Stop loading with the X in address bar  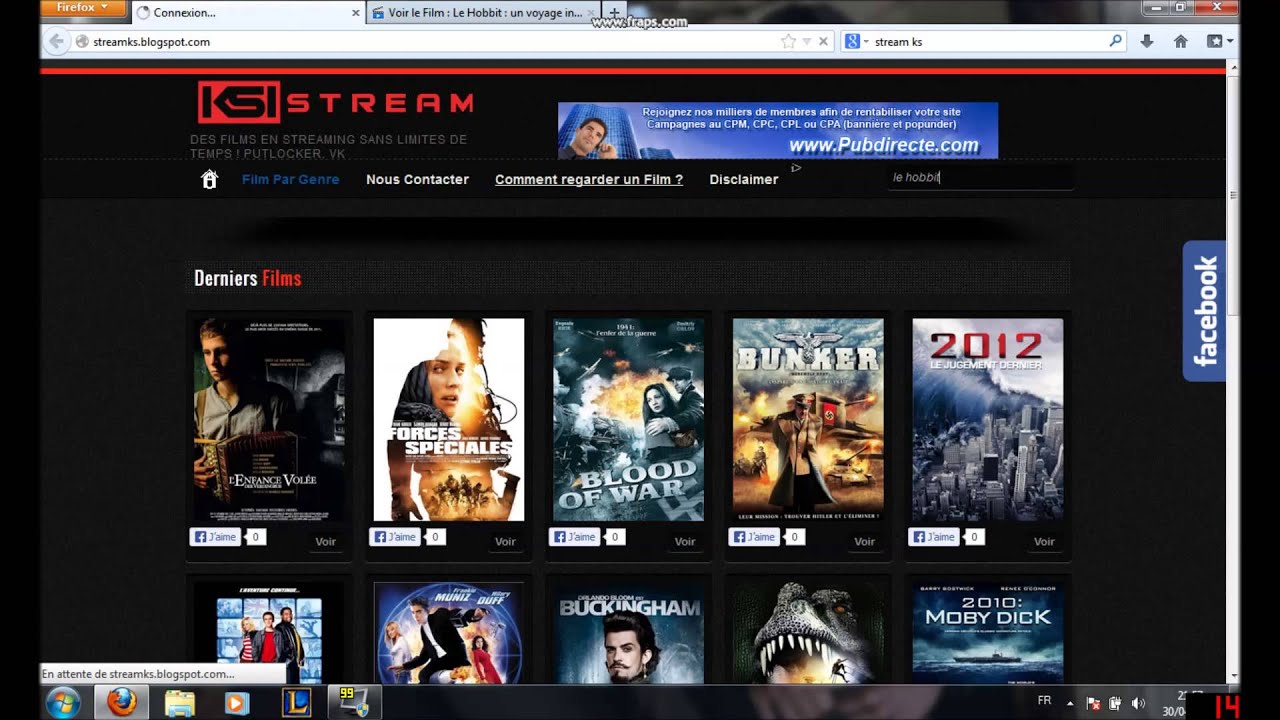pos(823,42)
